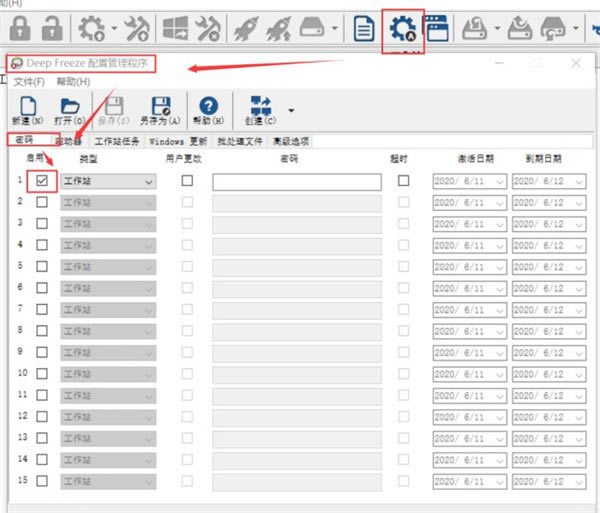Click the open padlock icon in console toolbar
The image size is (600, 513).
point(52,28)
